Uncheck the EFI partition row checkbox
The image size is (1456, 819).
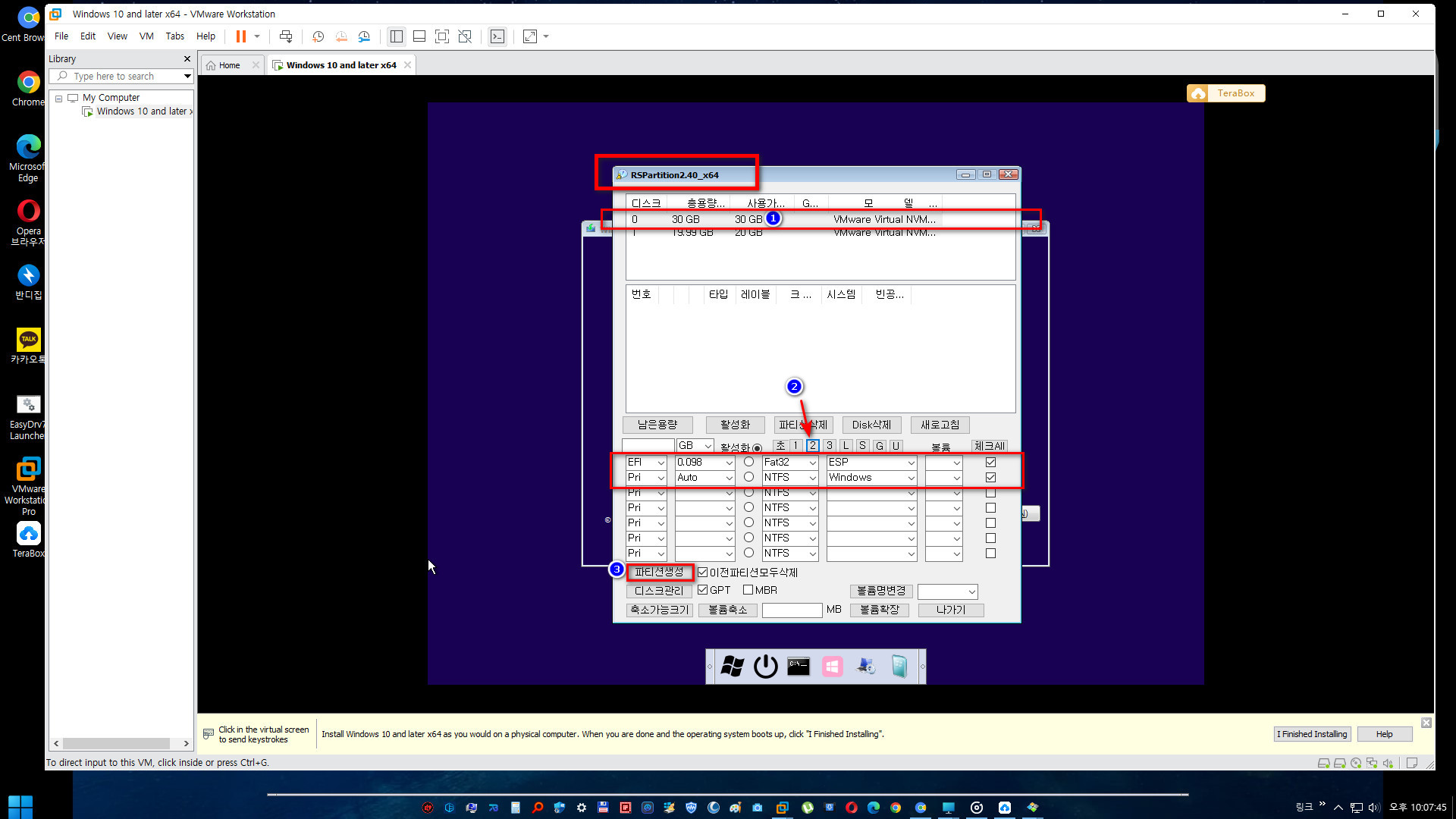(x=990, y=462)
